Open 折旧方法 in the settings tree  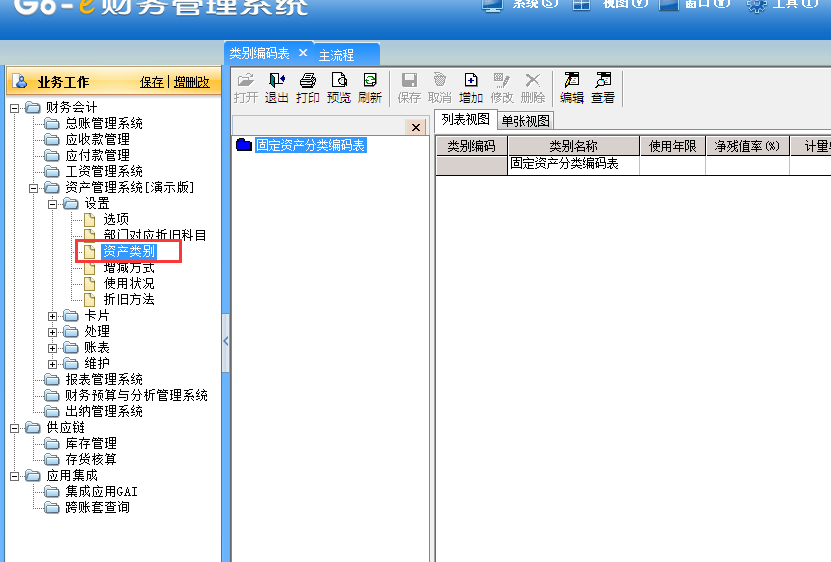[x=129, y=300]
